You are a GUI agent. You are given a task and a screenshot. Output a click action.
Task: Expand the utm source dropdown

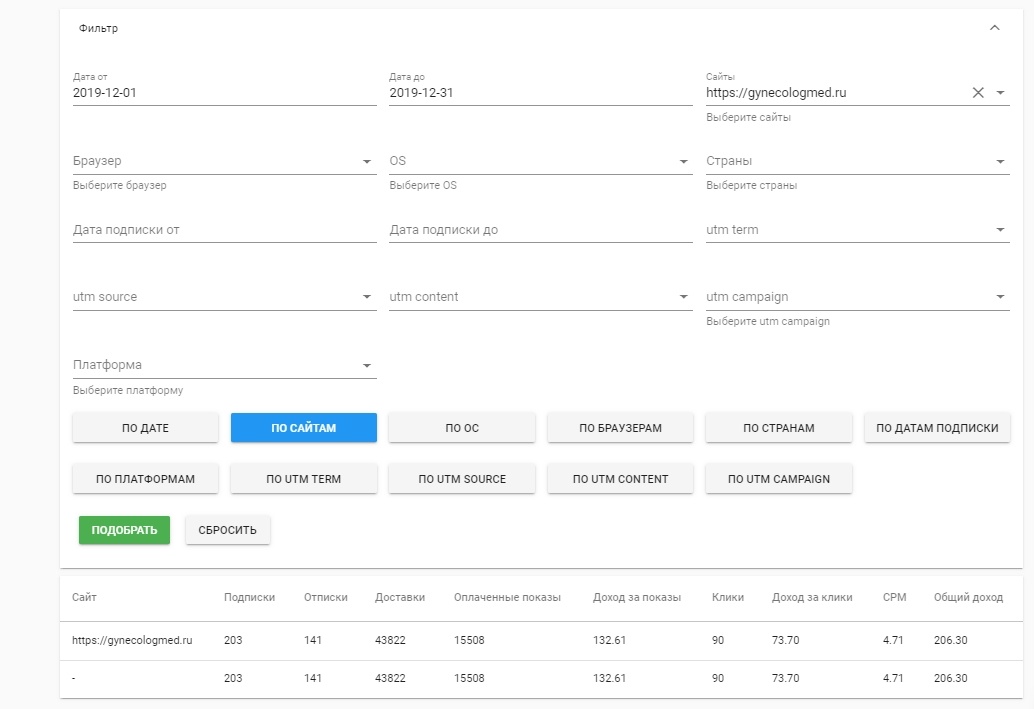point(367,297)
